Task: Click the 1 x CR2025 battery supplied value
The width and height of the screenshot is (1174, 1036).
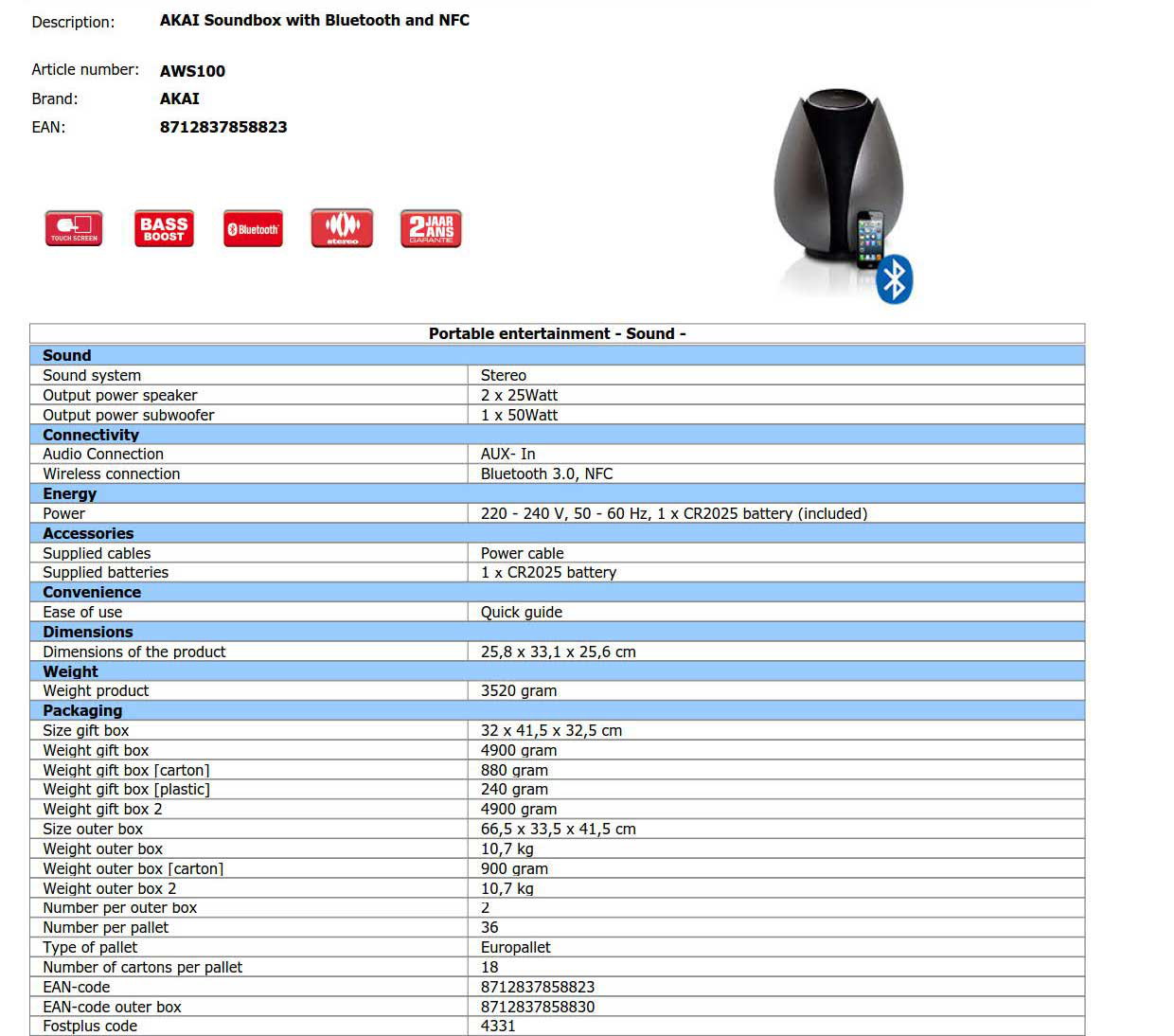Action: [x=548, y=572]
